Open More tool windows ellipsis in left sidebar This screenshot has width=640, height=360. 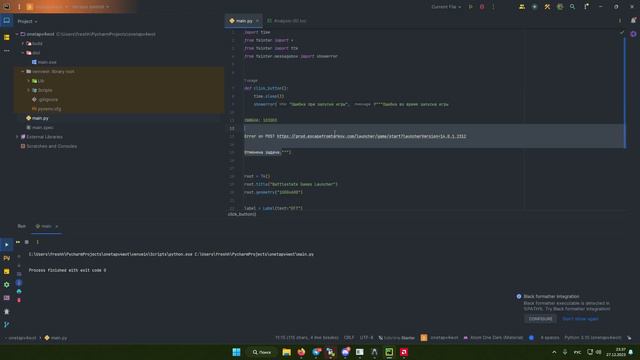point(7,51)
